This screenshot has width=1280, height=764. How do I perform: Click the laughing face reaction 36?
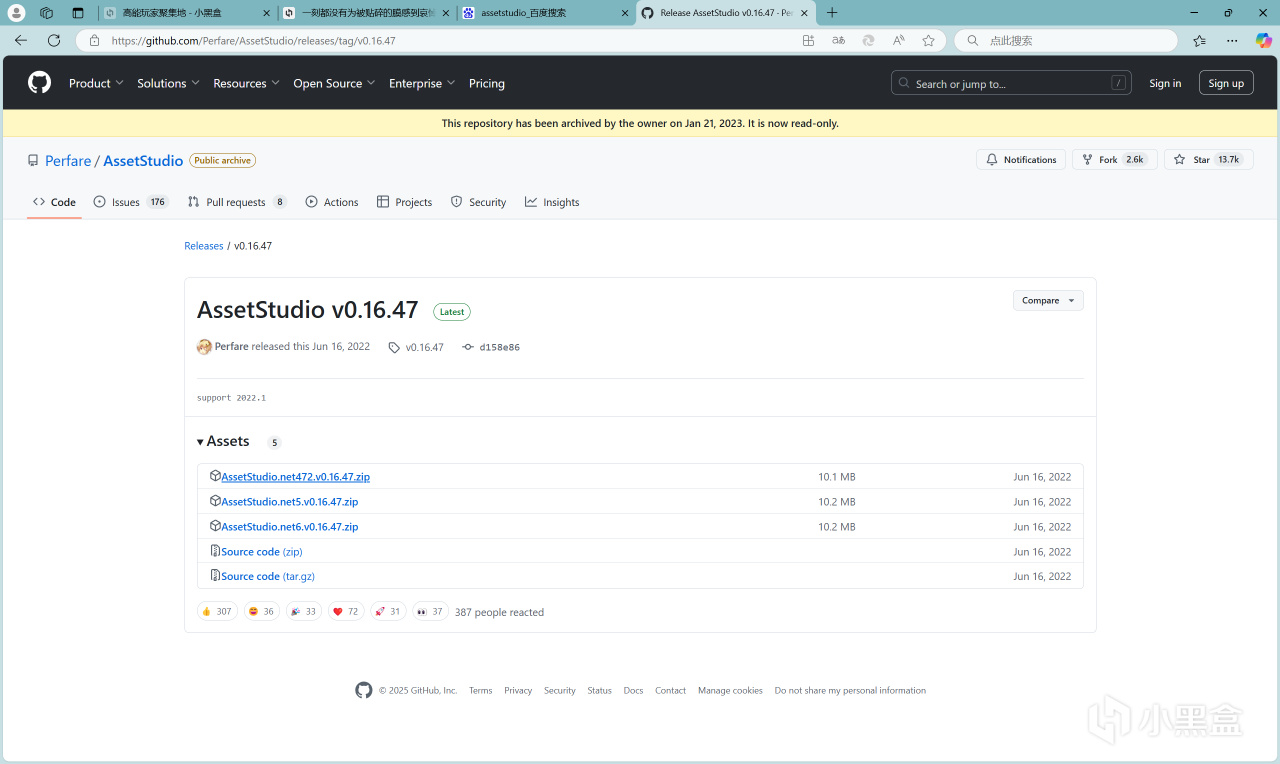[262, 611]
